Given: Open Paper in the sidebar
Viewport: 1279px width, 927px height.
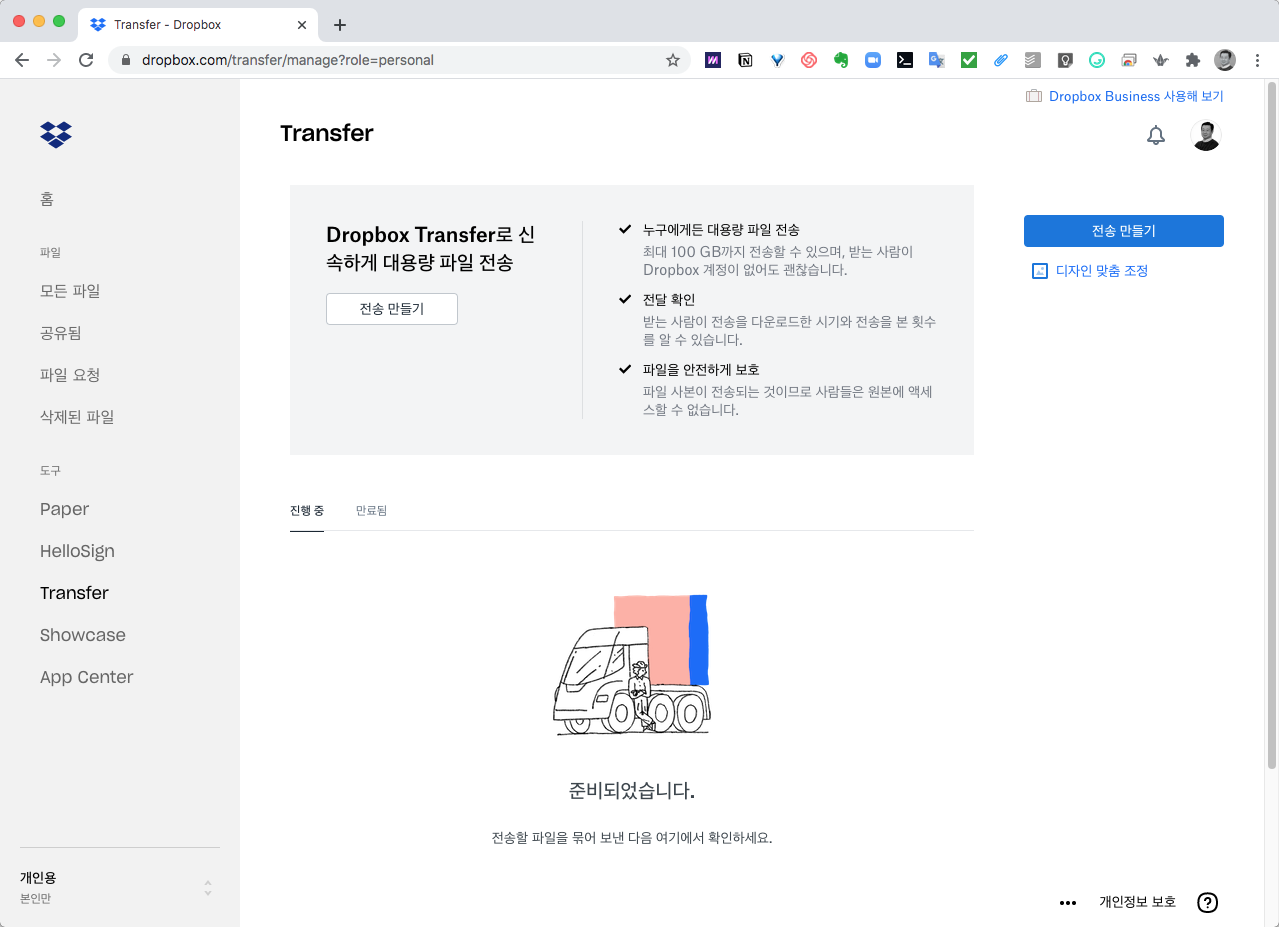Looking at the screenshot, I should (x=65, y=509).
